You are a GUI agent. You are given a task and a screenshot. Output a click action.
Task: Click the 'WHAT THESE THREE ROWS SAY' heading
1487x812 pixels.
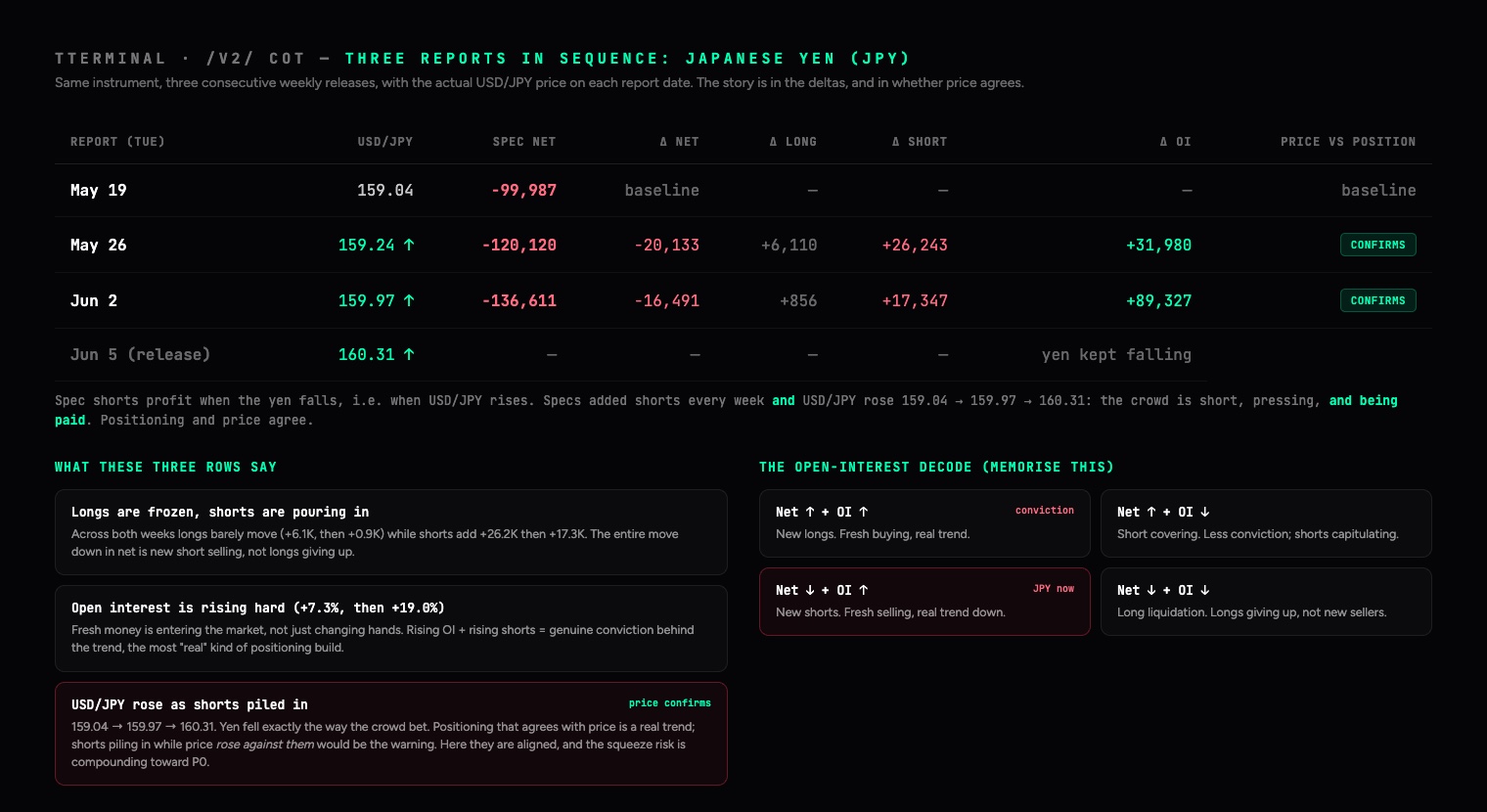pos(165,467)
